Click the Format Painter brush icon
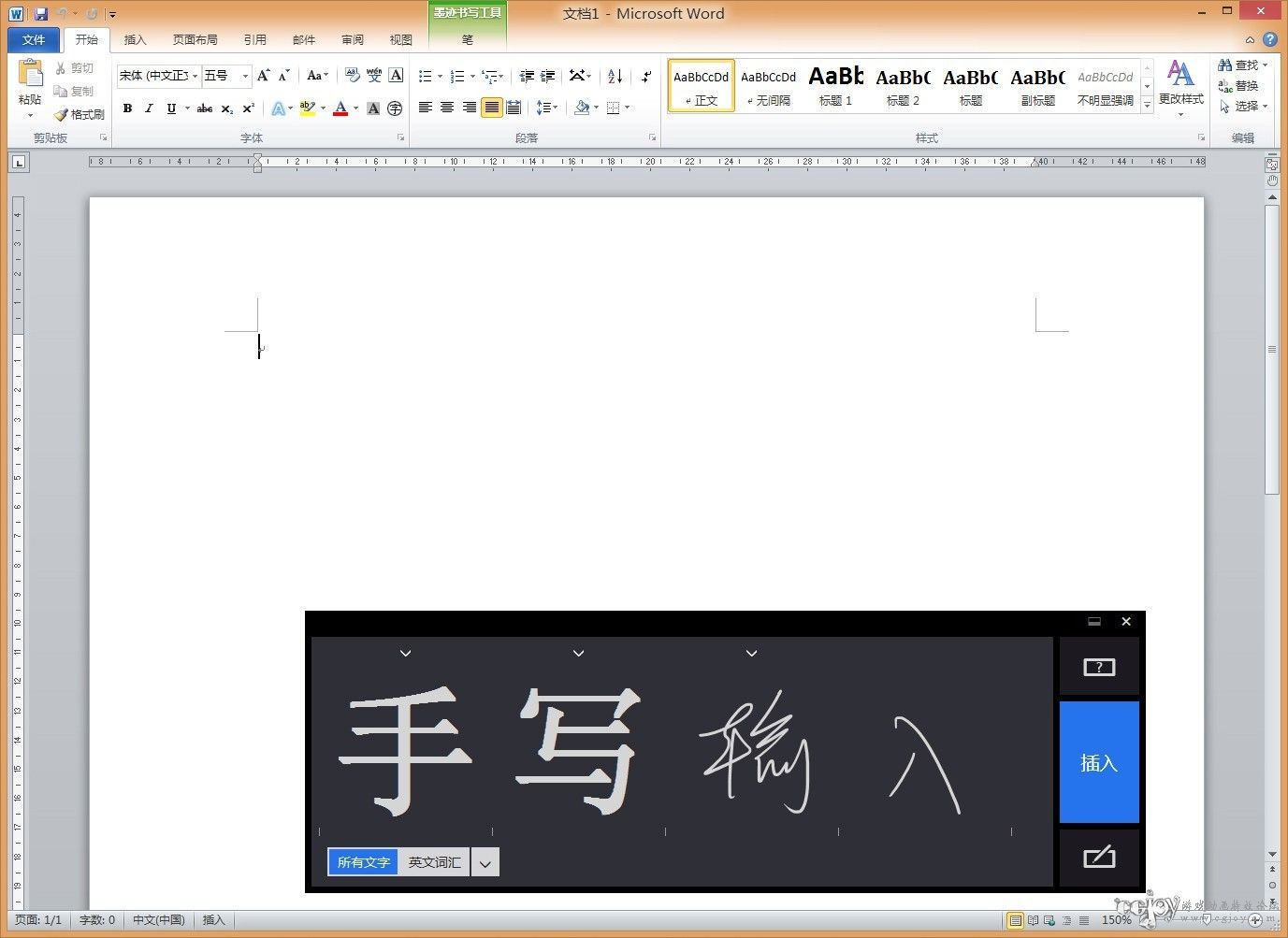 (x=61, y=115)
